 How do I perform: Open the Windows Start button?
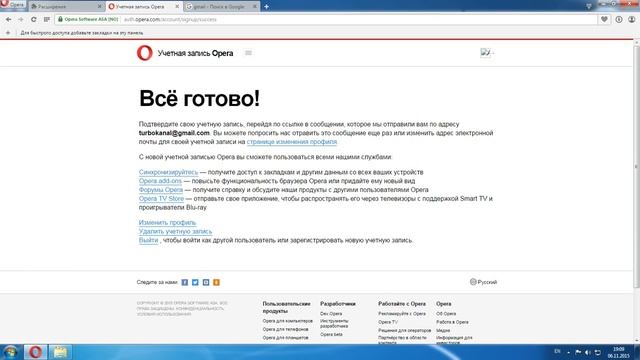10,352
